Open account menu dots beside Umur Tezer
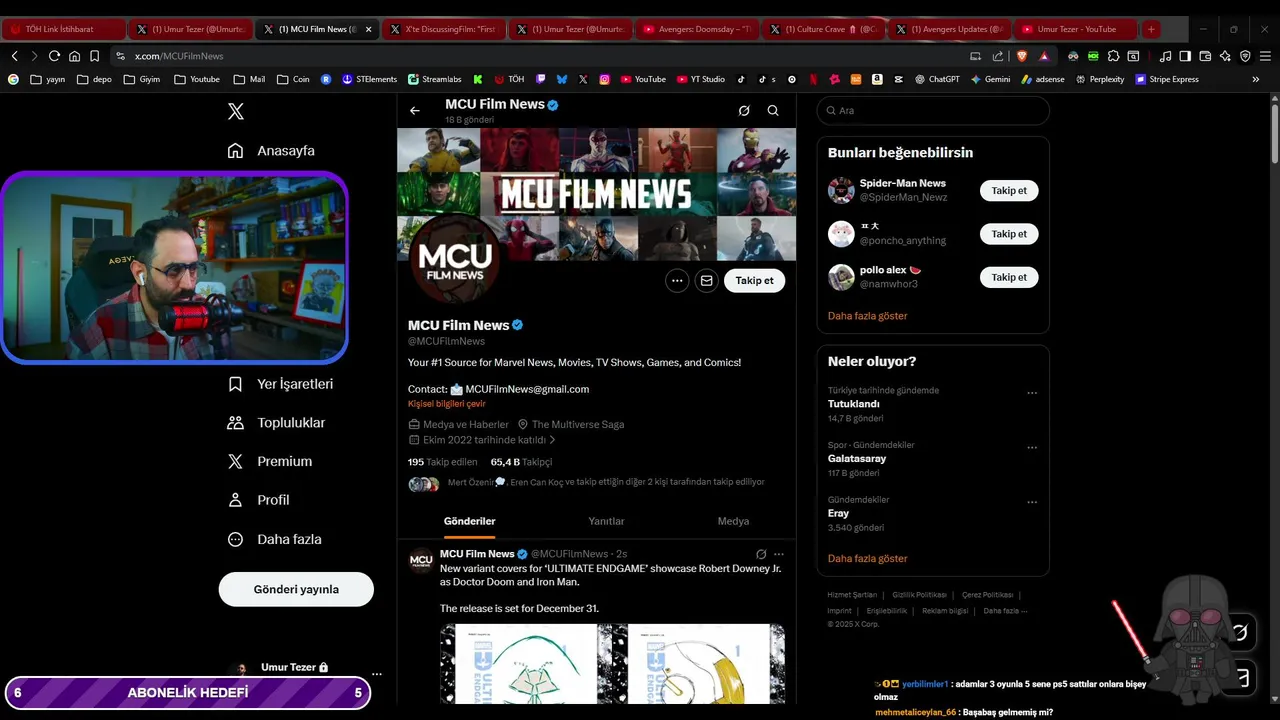This screenshot has width=1280, height=720. (x=376, y=674)
